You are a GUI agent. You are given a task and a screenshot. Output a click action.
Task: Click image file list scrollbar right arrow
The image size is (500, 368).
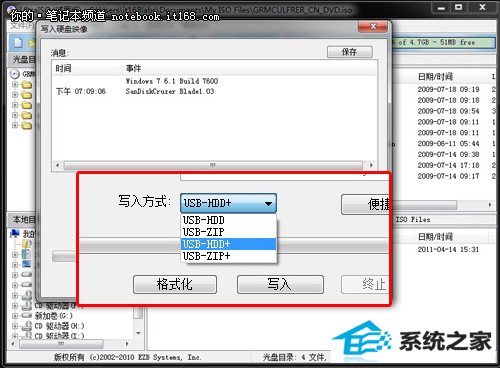(490, 205)
